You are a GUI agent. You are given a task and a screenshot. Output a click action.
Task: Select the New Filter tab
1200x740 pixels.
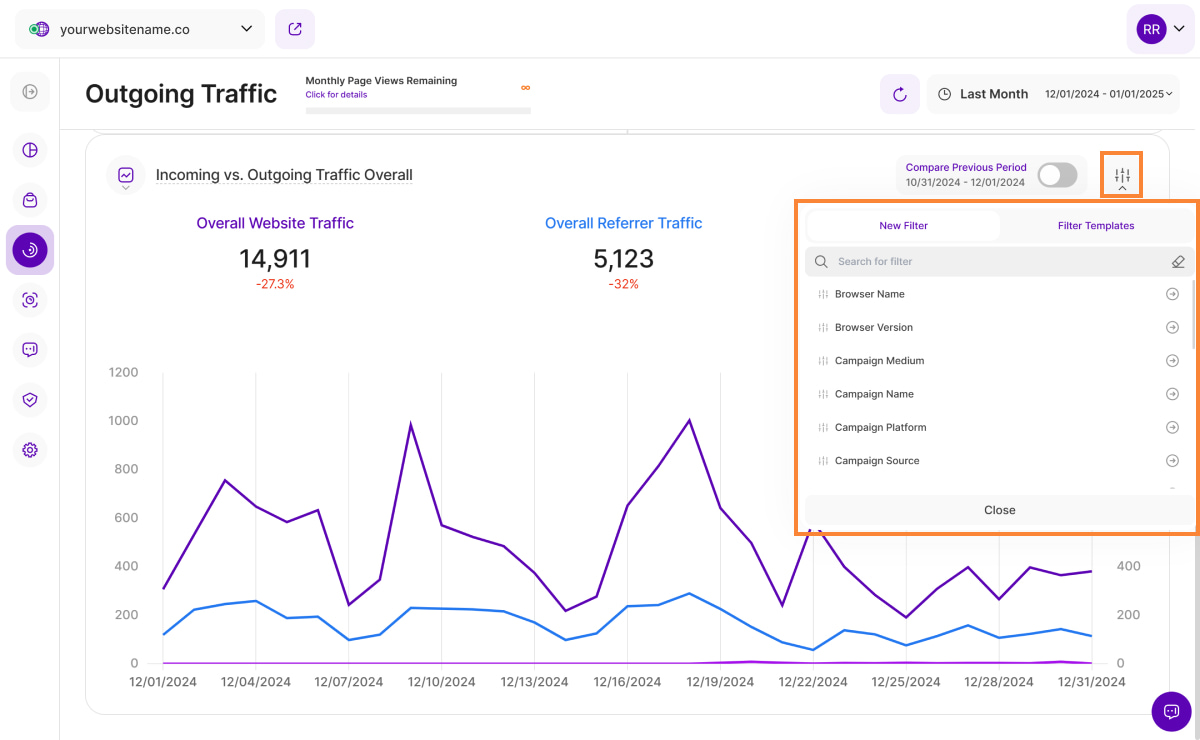tap(903, 226)
